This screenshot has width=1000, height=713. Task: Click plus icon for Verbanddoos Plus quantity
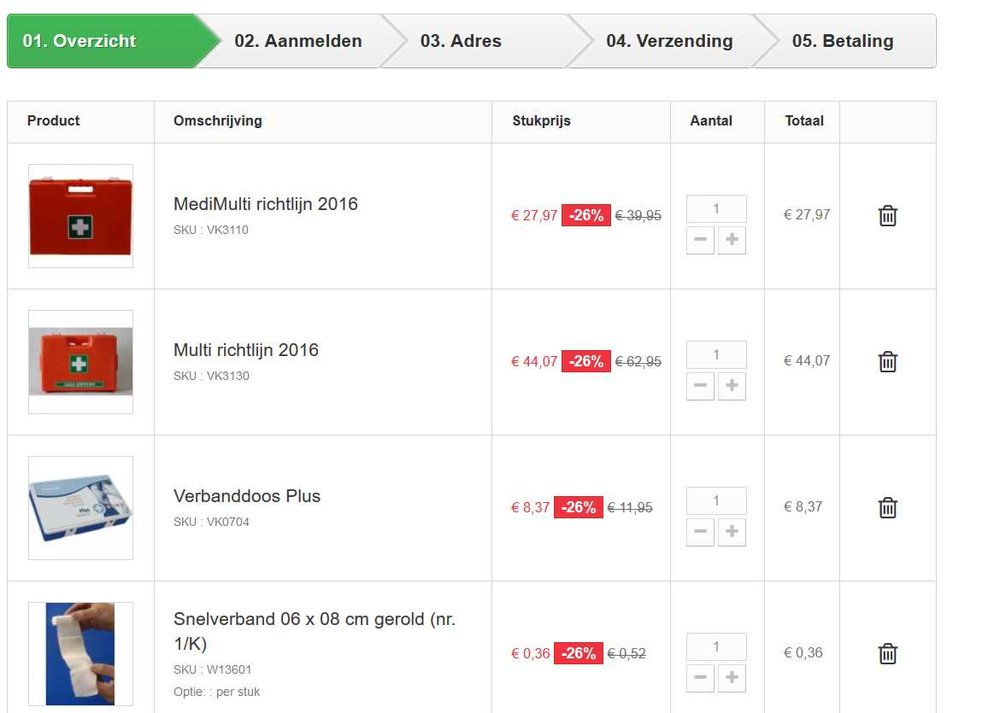click(x=731, y=532)
